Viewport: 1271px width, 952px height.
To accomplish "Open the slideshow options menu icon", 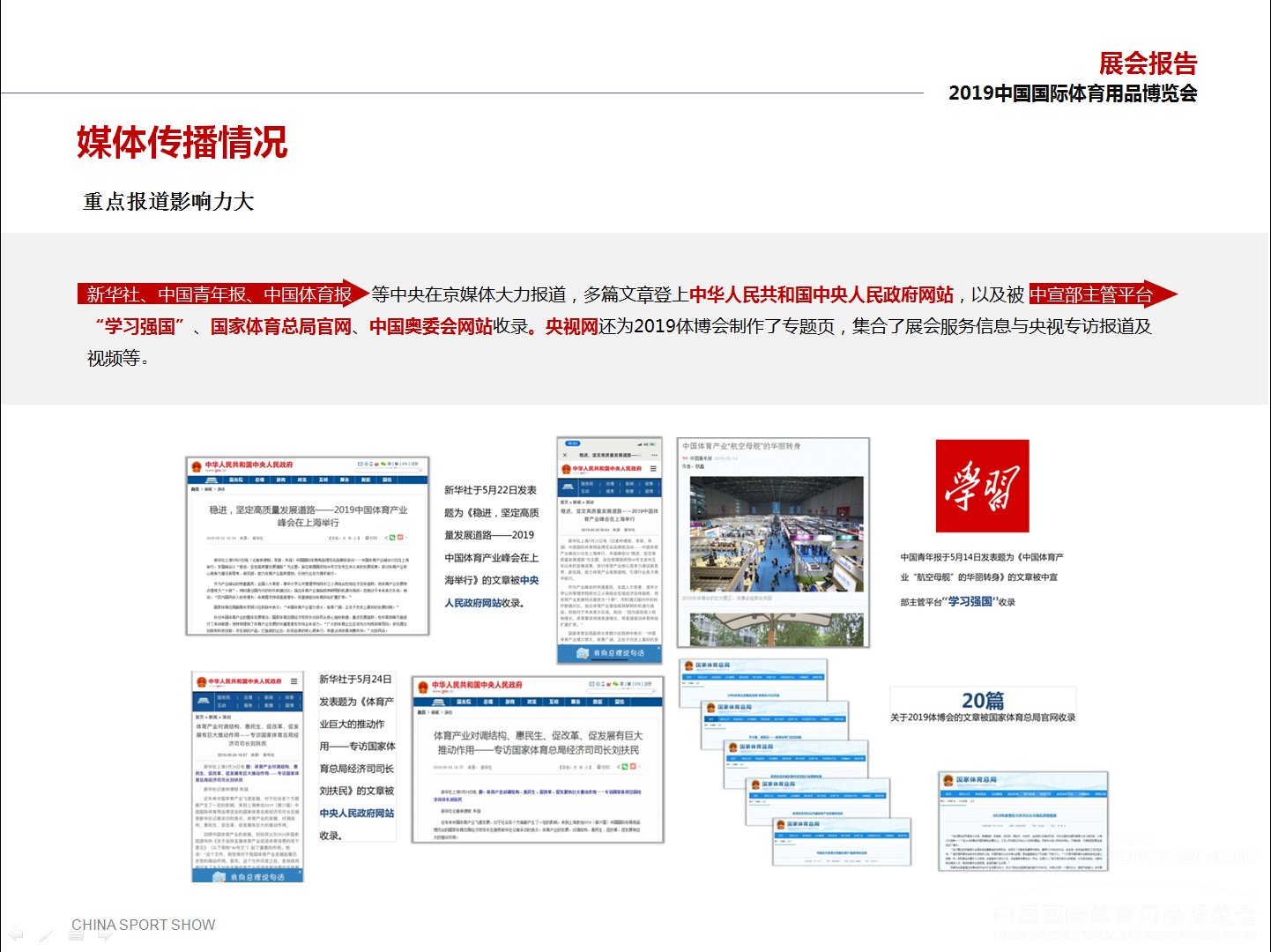I will pos(76,934).
